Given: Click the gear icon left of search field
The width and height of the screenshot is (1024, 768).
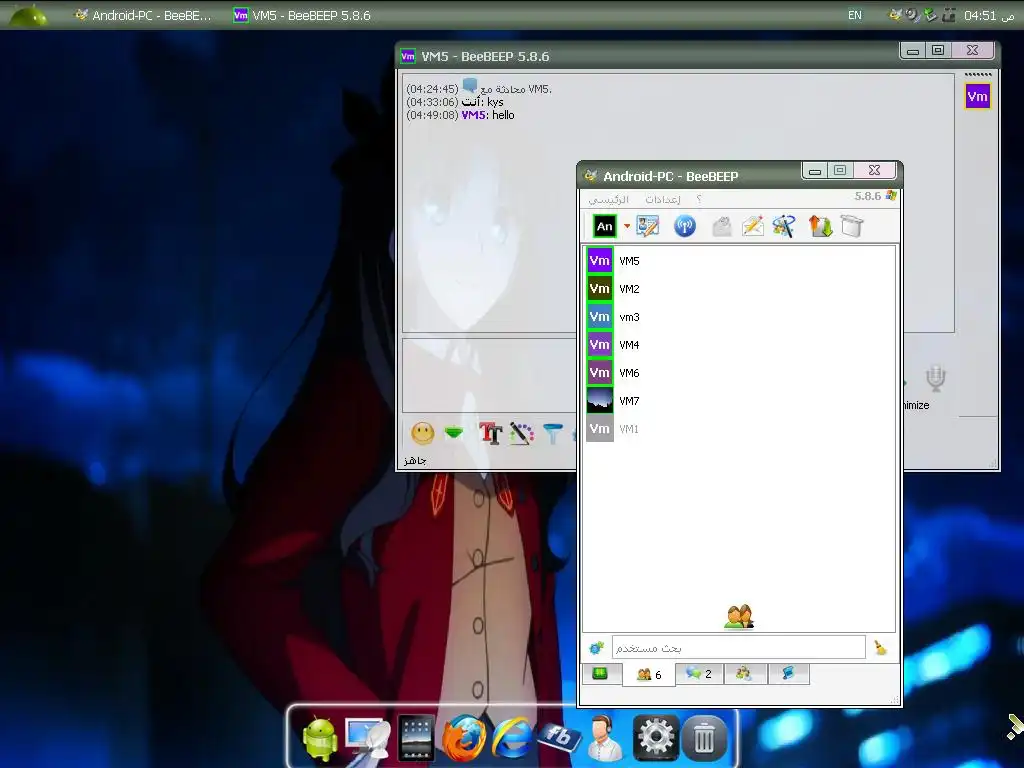Looking at the screenshot, I should (596, 648).
